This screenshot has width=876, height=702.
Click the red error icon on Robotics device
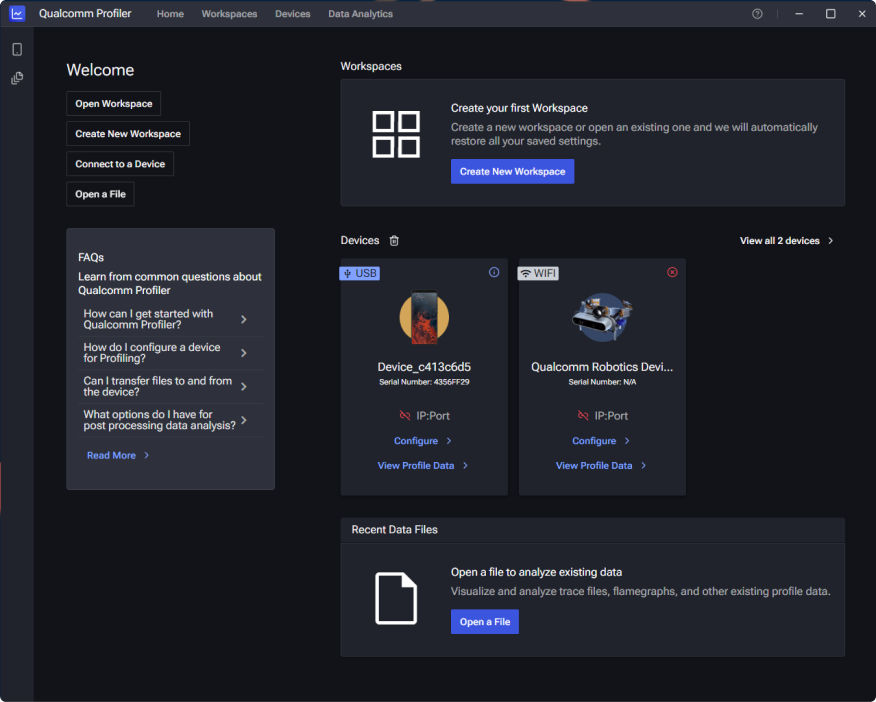pyautogui.click(x=672, y=272)
